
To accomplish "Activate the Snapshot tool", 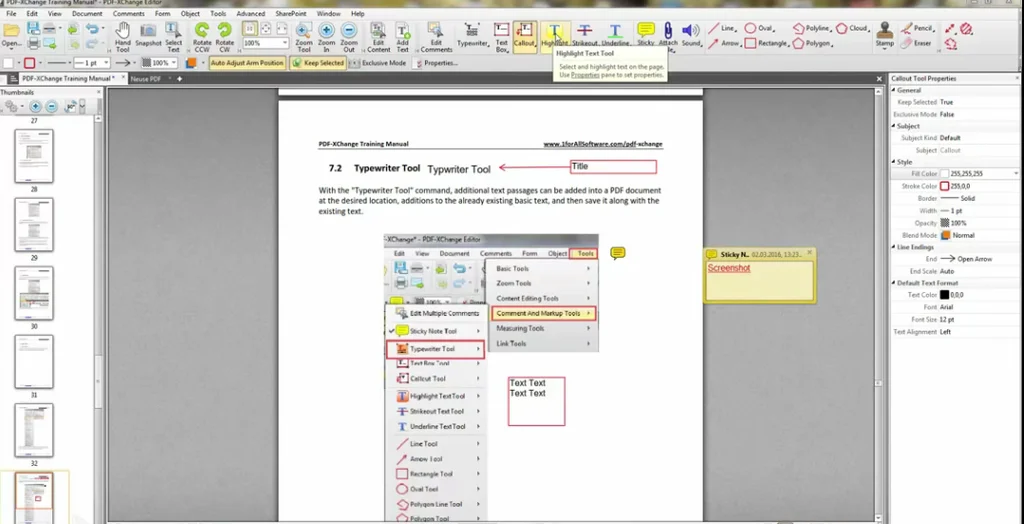I will 148,35.
